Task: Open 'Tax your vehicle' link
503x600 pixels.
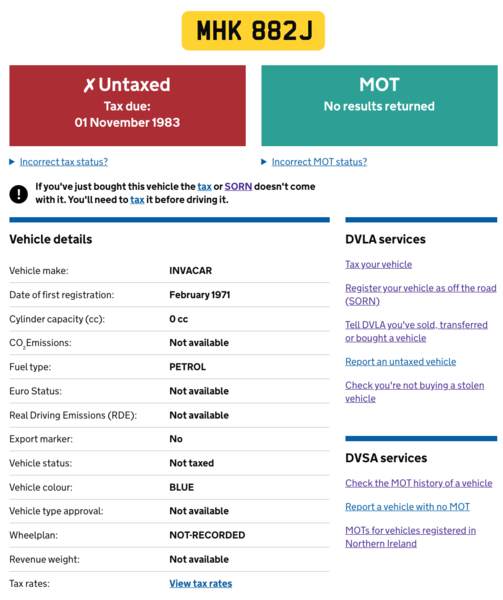Action: tap(379, 264)
